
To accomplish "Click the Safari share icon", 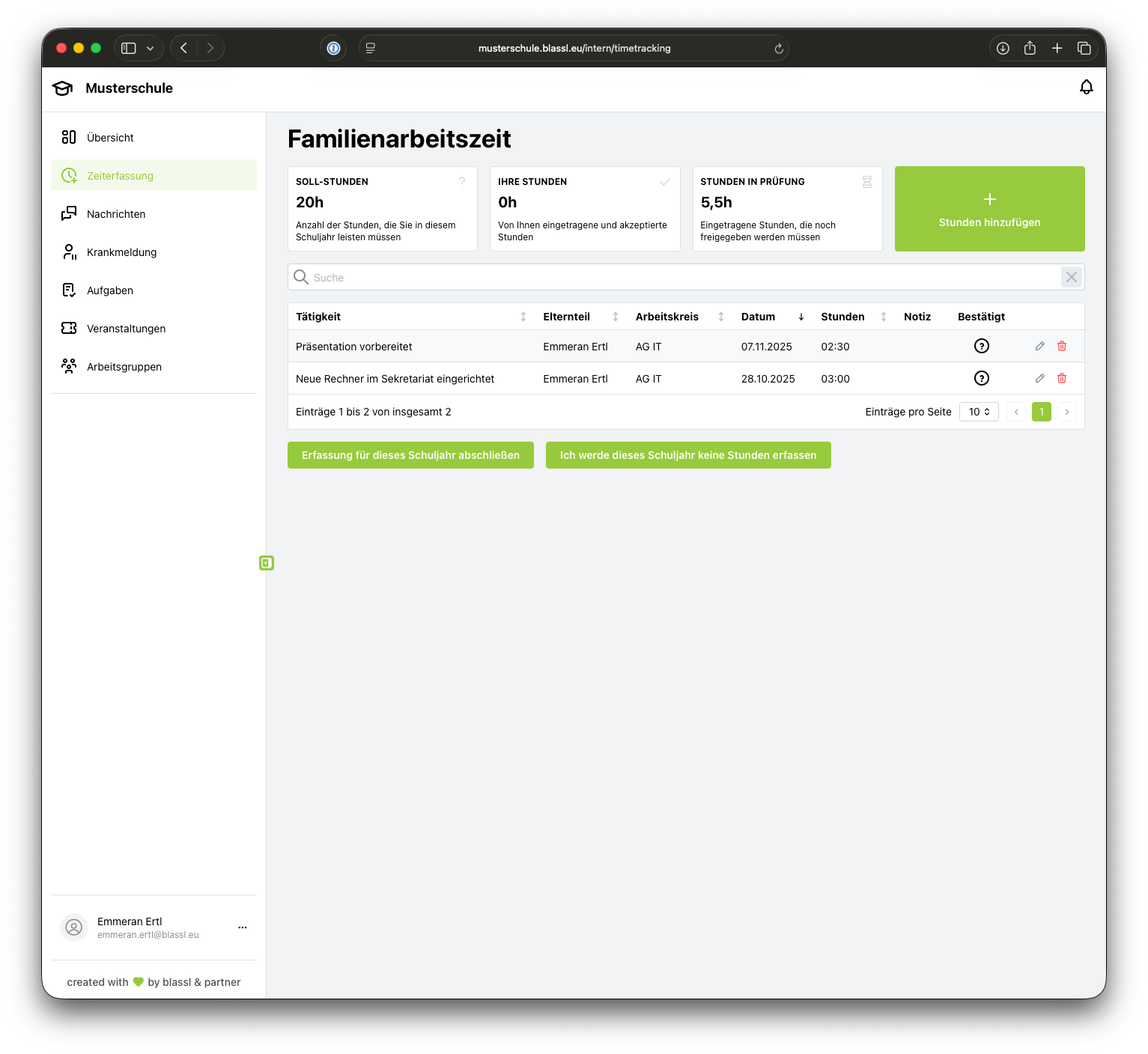I will (1030, 48).
